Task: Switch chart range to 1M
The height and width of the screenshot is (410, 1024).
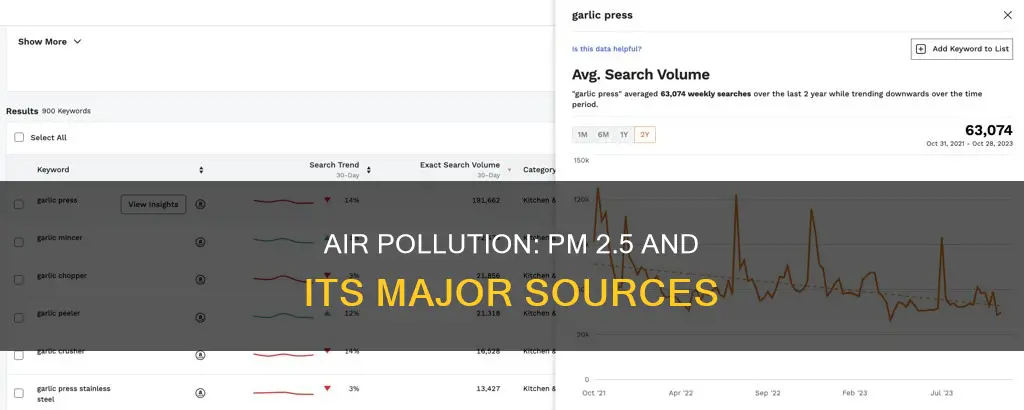Action: pos(583,134)
